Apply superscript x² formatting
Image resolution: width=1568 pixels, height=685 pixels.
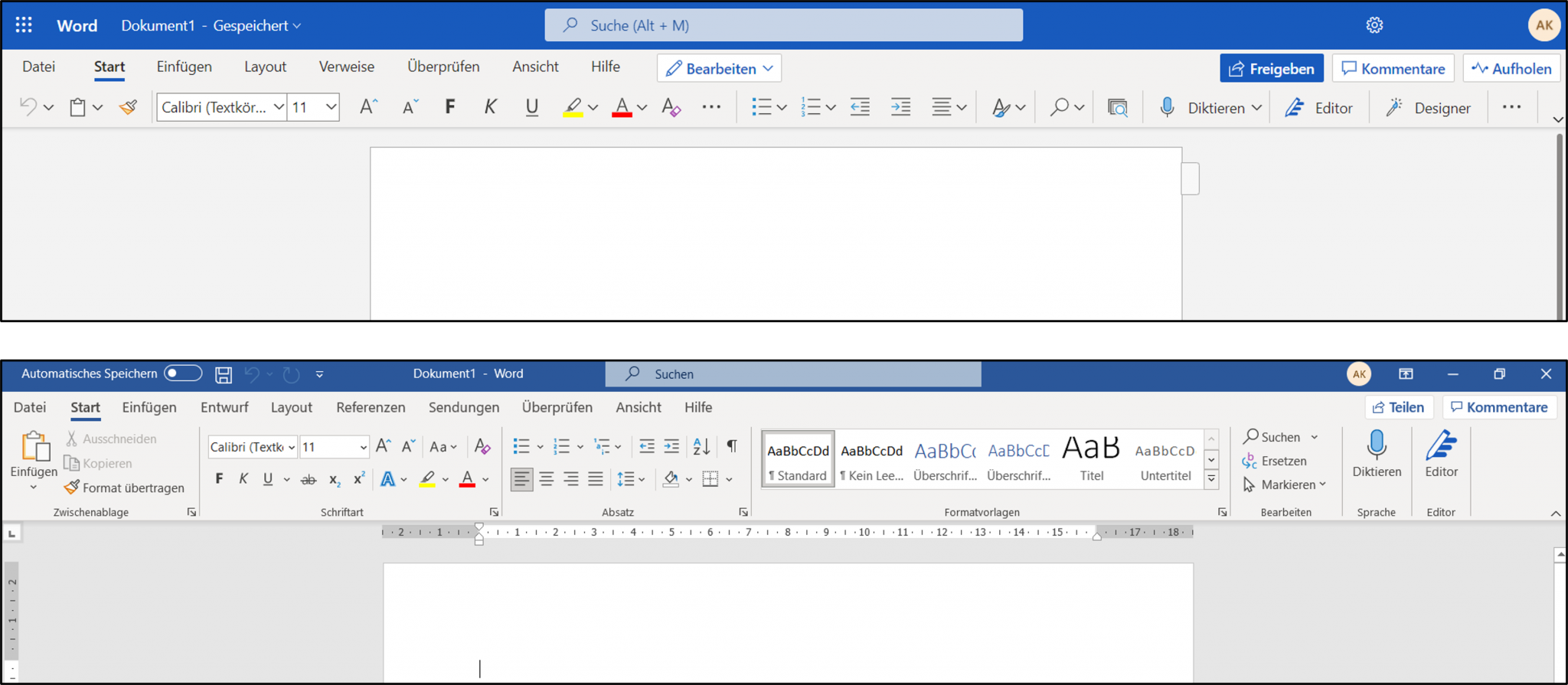pos(358,479)
